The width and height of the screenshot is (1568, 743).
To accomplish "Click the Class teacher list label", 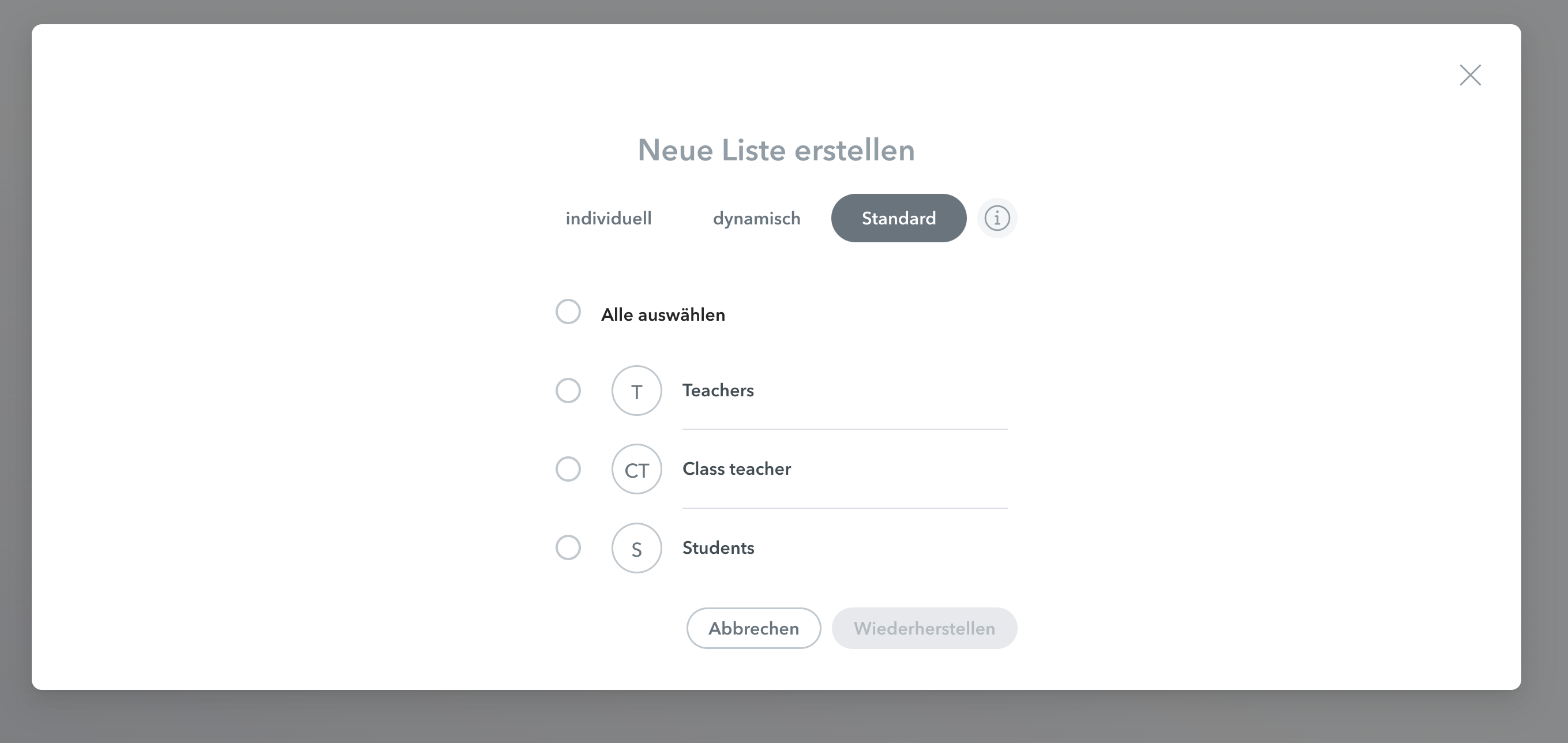I will (737, 468).
